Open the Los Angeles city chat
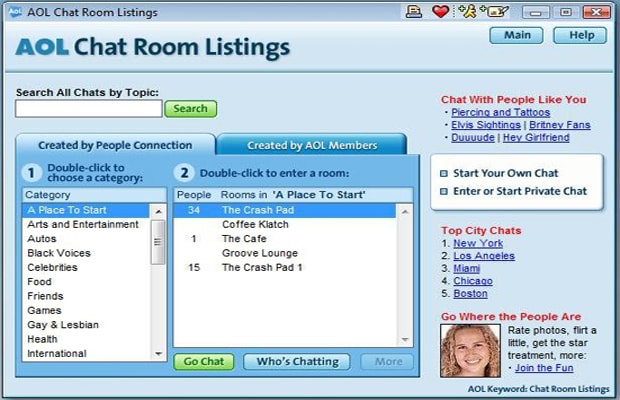620x400 pixels. [484, 256]
